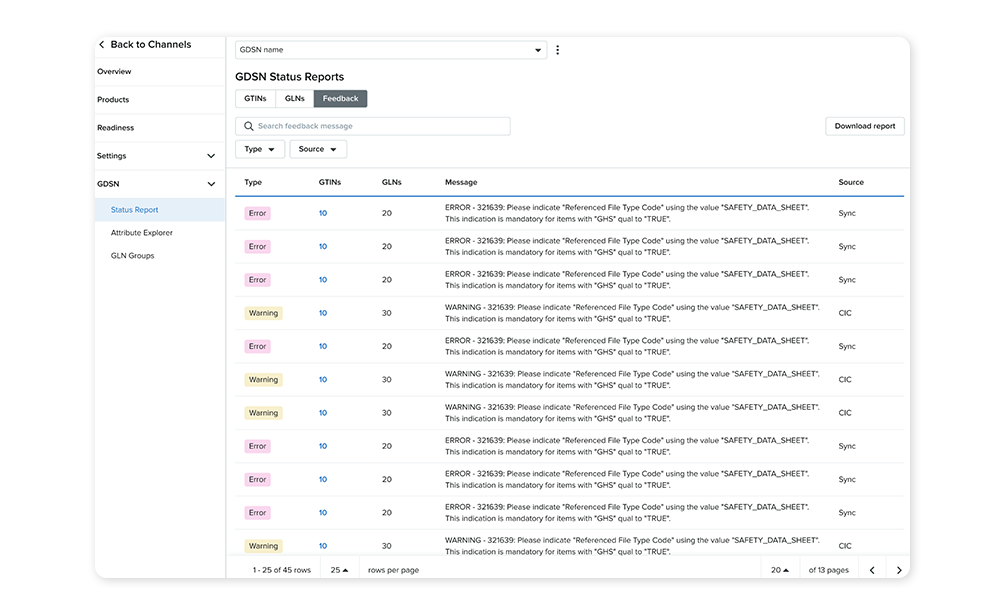Open Readiness in the sidebar
Viewport: 1000px width, 606px height.
coord(115,128)
